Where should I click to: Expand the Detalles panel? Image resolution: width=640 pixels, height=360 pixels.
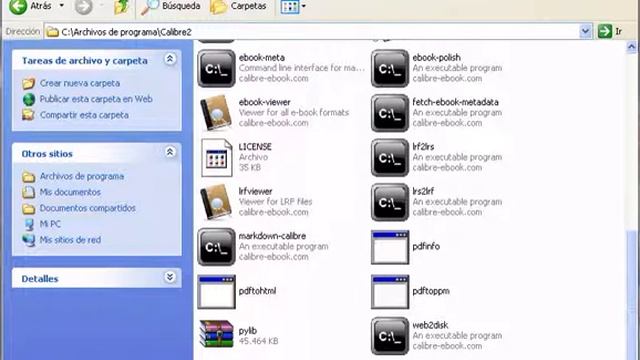click(x=170, y=278)
